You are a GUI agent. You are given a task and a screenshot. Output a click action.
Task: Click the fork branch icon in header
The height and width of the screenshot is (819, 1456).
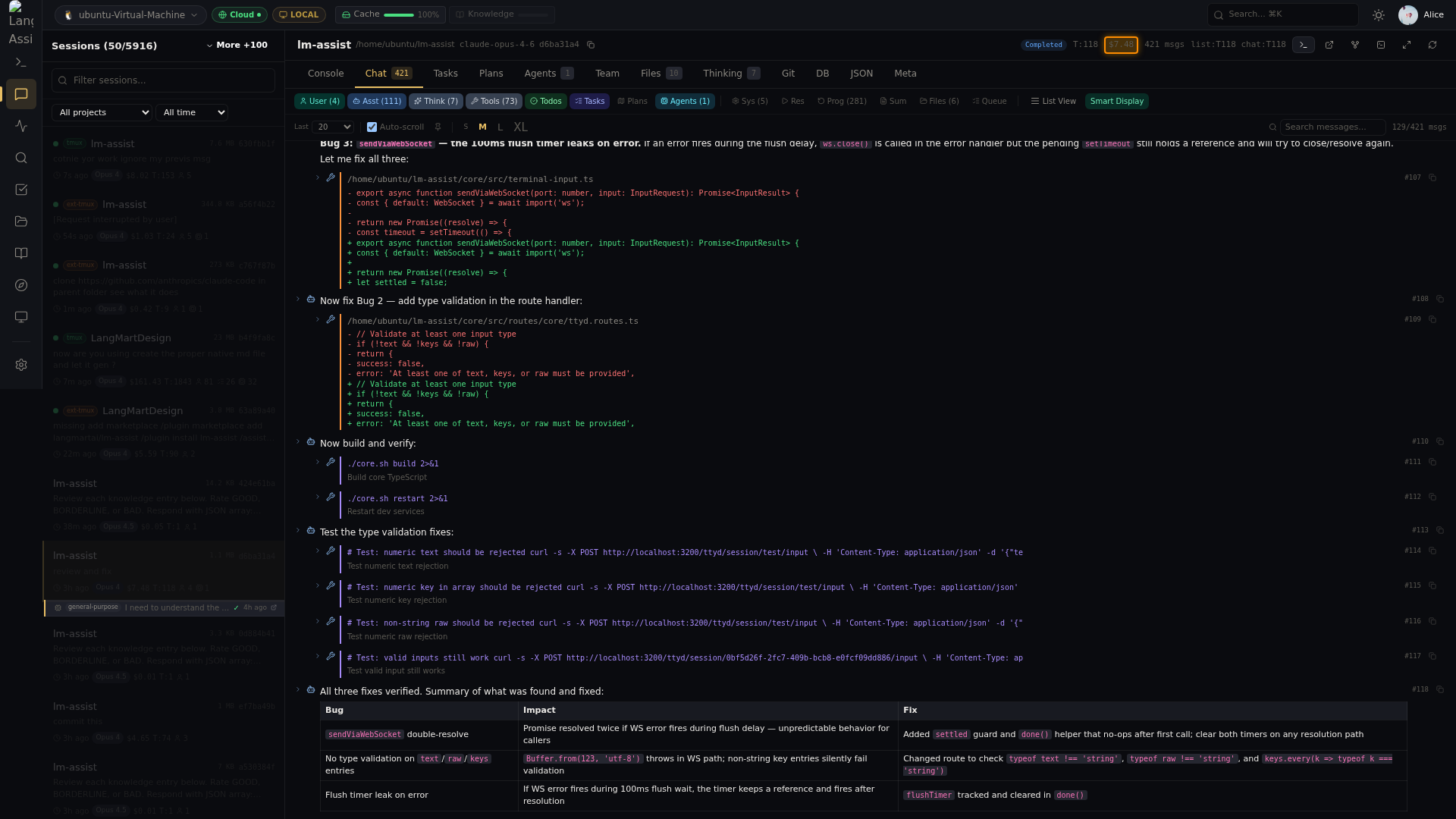1355,45
